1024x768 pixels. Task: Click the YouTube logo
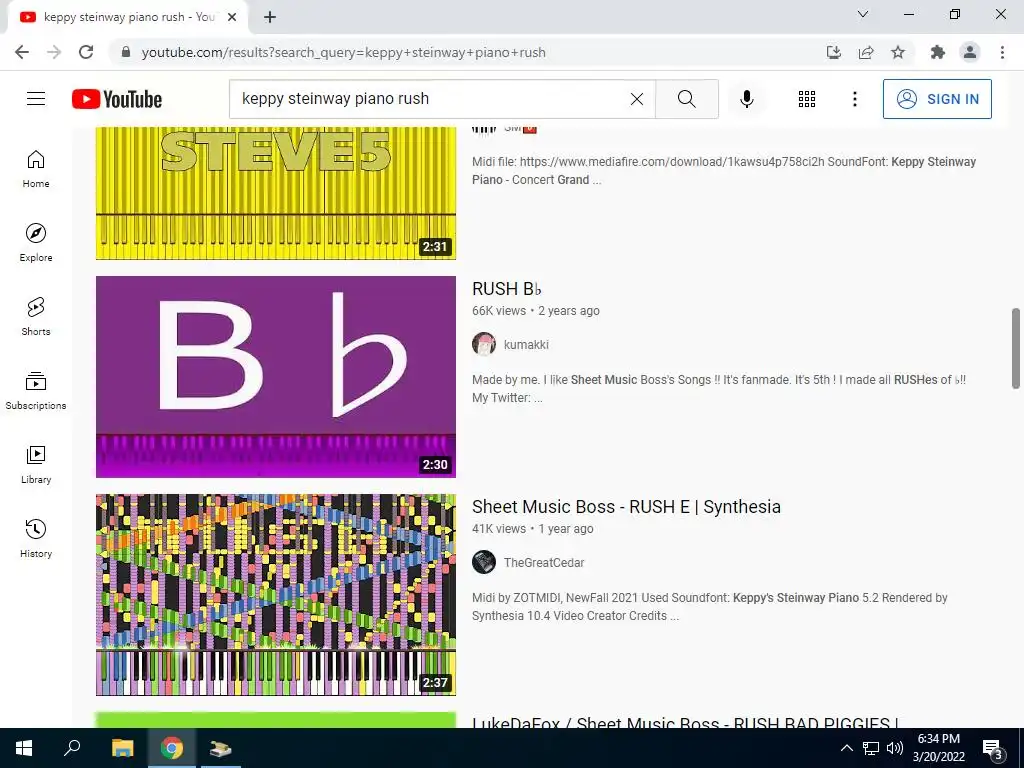(x=117, y=99)
